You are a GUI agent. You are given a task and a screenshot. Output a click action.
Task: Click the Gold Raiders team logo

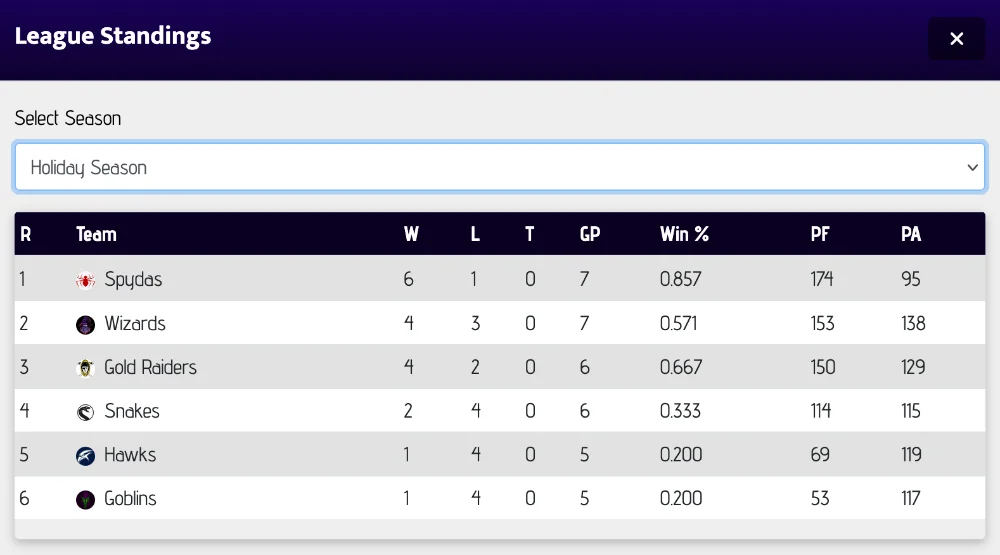[86, 368]
